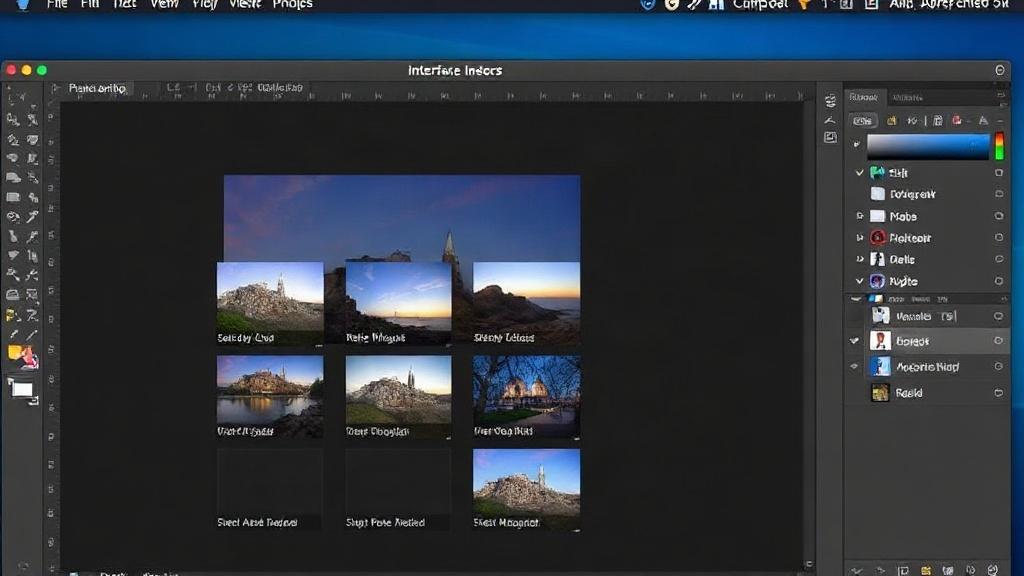Click the small arrow left of the blue gradient
The image size is (1024, 576).
coord(857,144)
